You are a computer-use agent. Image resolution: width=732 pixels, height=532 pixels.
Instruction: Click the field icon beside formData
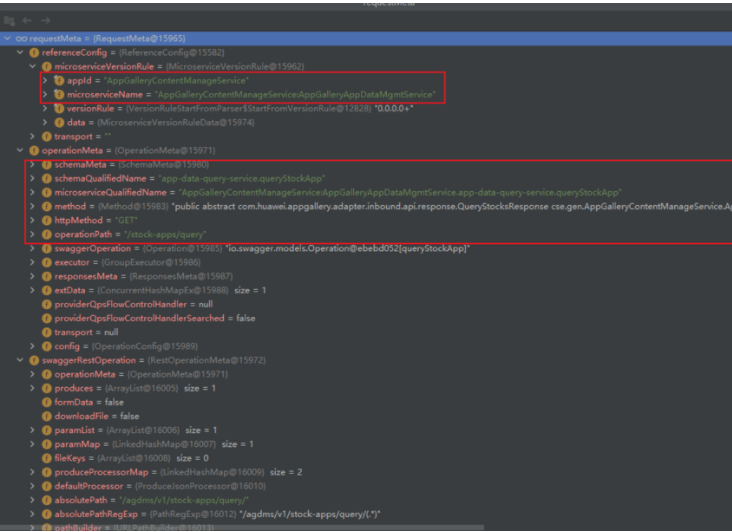coord(47,402)
